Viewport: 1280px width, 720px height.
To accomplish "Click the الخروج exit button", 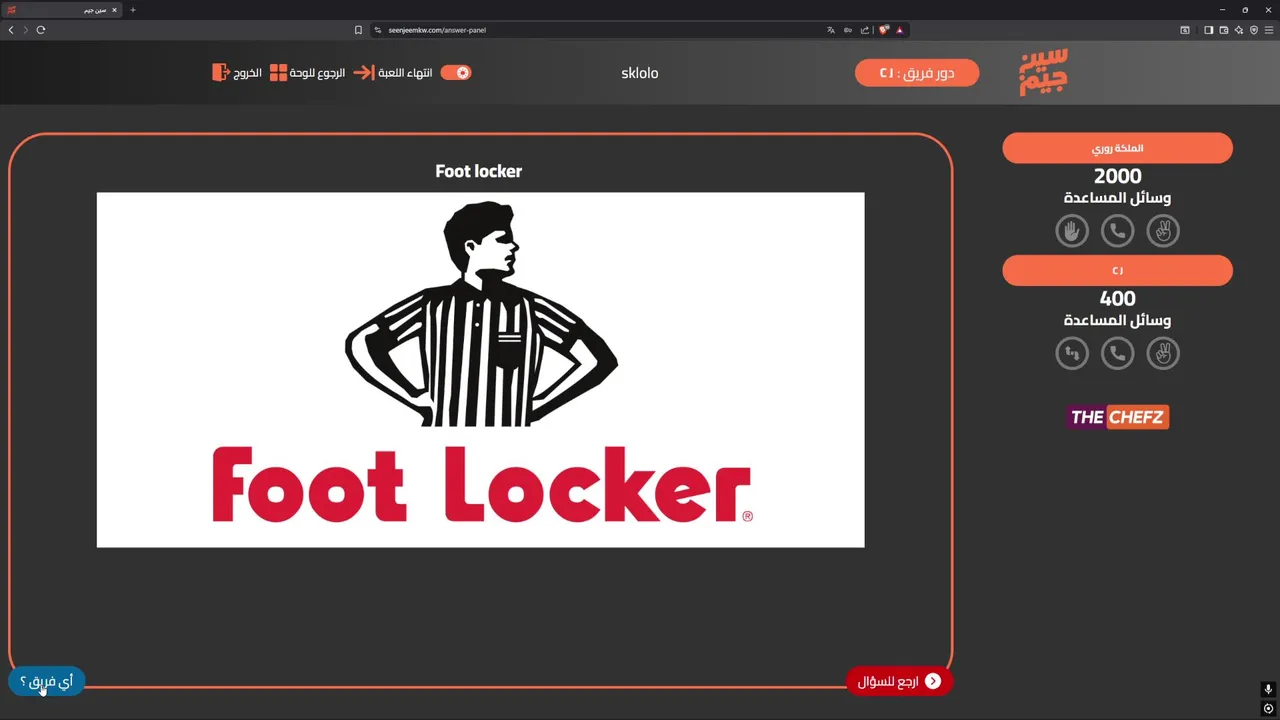I will [x=237, y=73].
